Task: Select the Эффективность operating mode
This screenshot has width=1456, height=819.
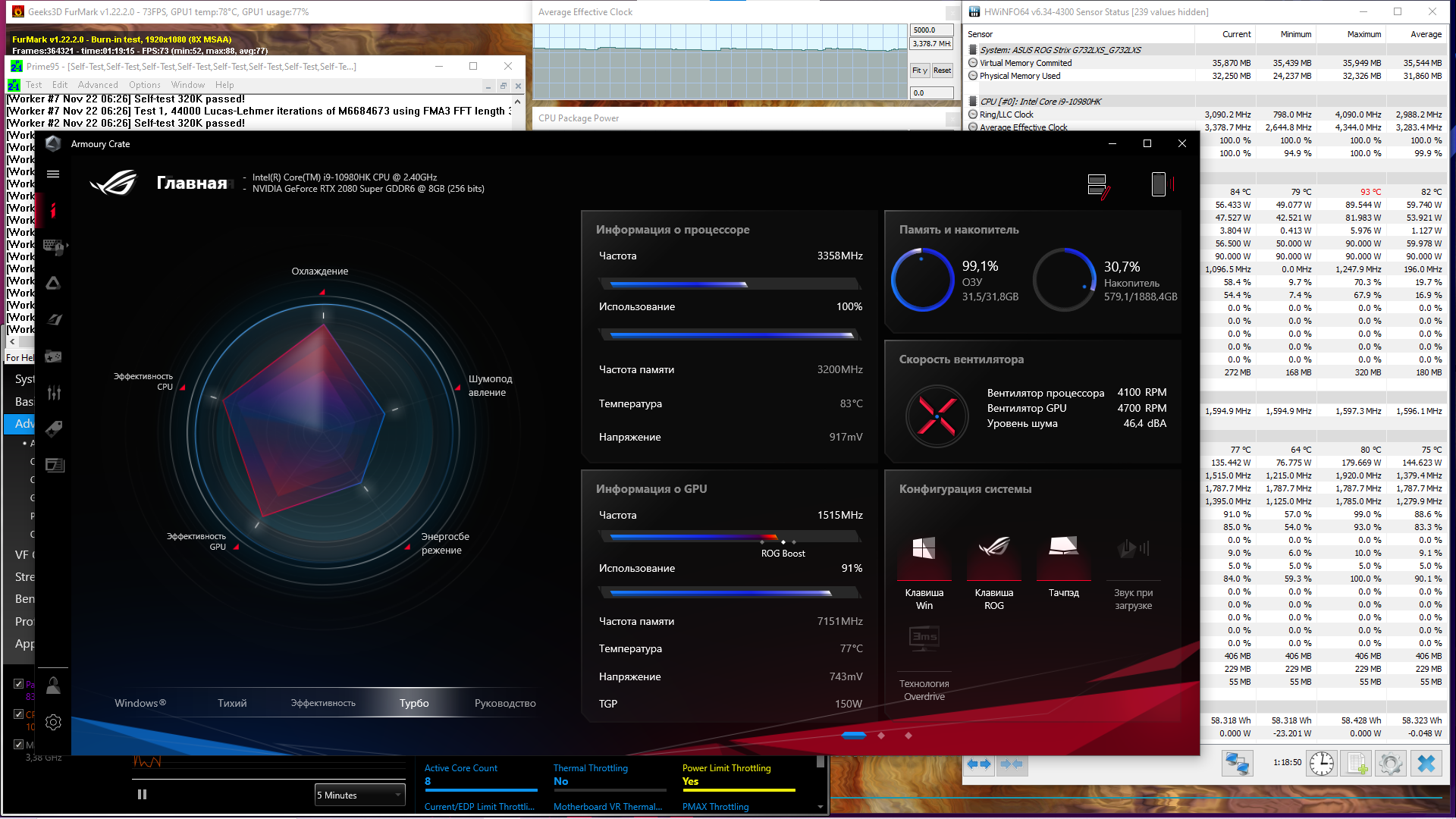Action: click(x=323, y=703)
